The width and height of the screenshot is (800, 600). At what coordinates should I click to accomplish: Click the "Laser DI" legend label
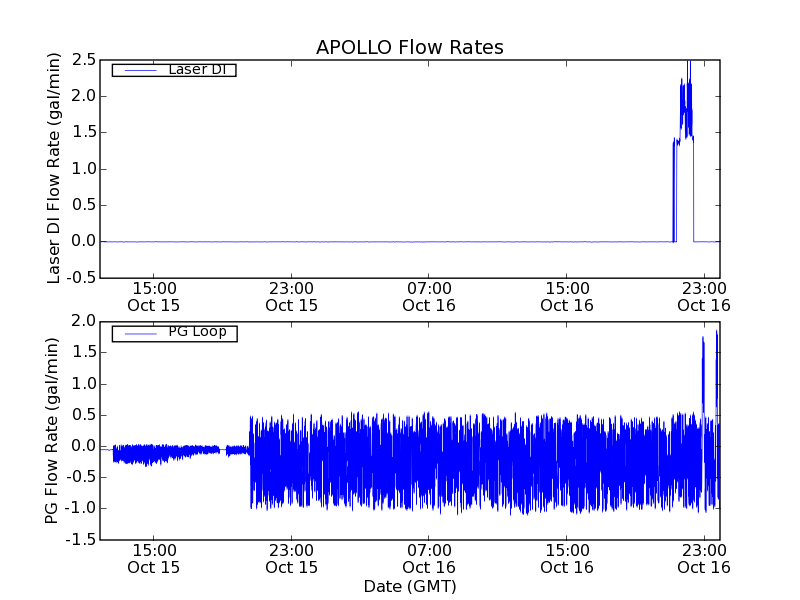pyautogui.click(x=197, y=69)
